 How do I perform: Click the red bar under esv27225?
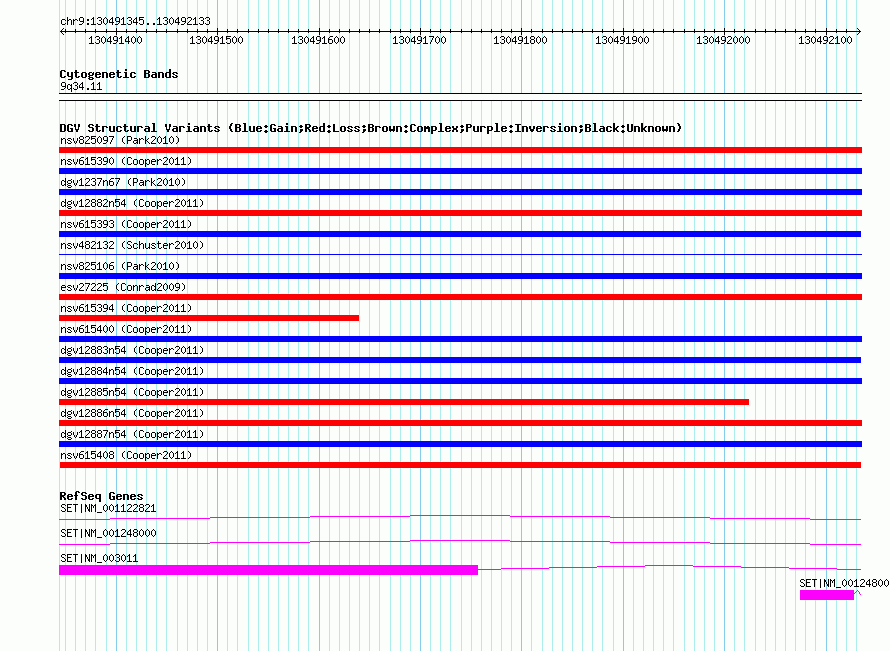[460, 297]
